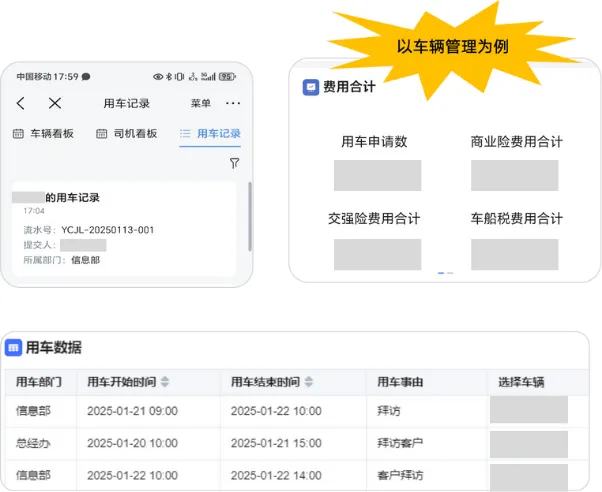Open the 菜单 menu
Viewport: 602px width, 492px height.
201,103
